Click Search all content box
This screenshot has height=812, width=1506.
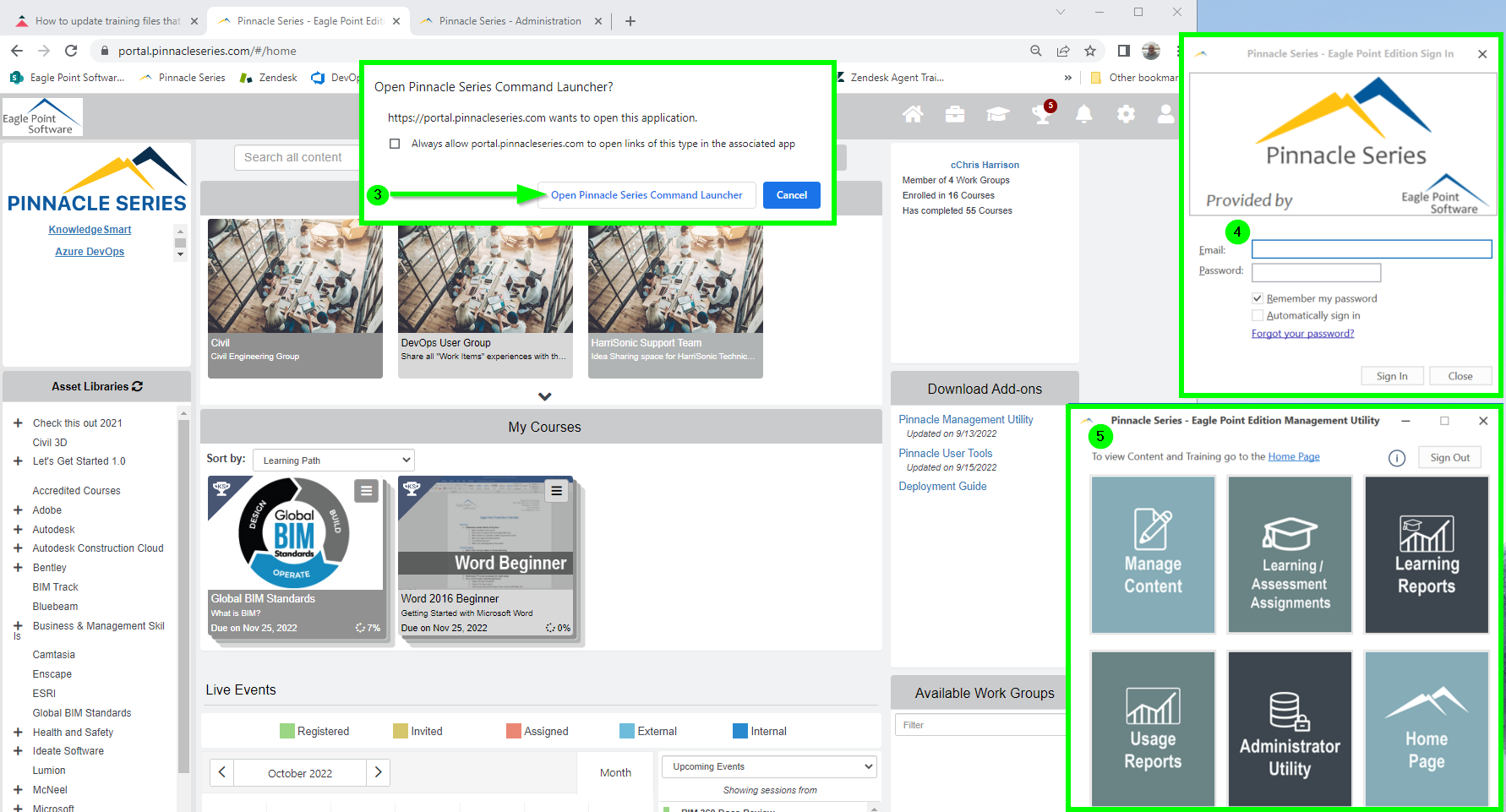click(x=297, y=157)
